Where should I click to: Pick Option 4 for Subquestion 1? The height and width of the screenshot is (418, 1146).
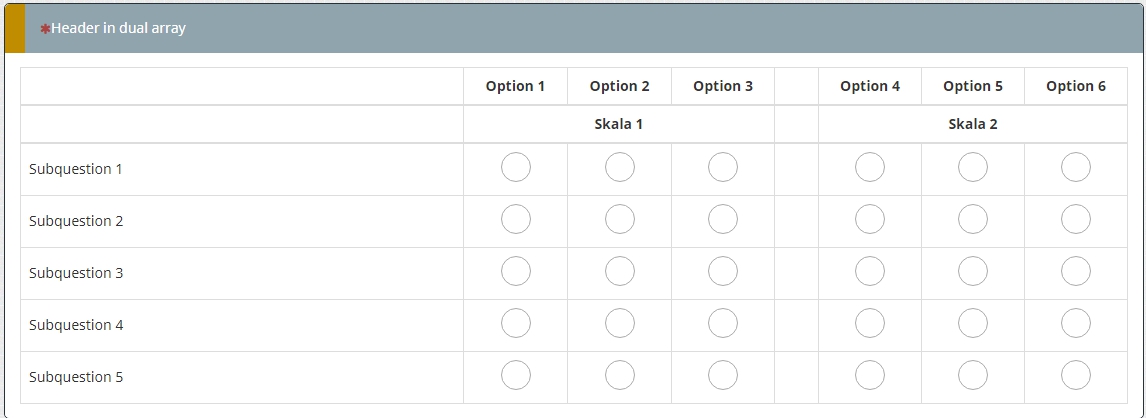[870, 168]
